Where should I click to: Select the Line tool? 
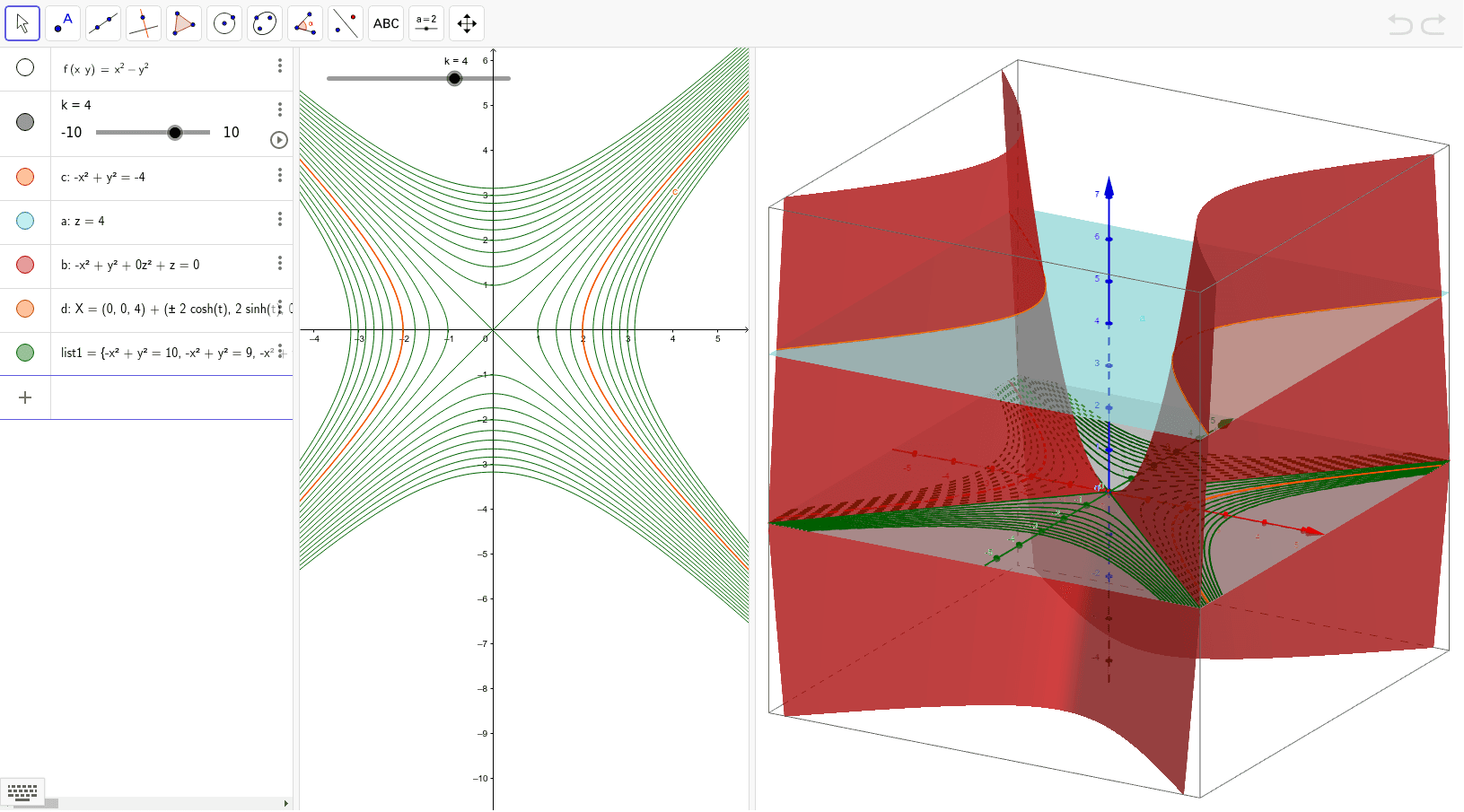coord(102,22)
